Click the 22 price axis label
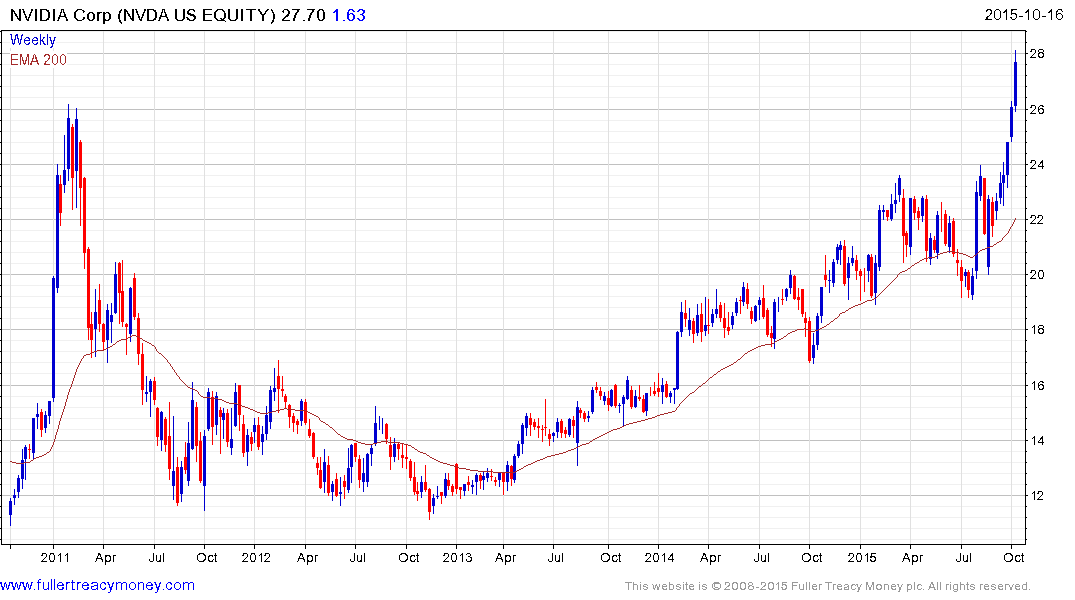 point(1037,219)
